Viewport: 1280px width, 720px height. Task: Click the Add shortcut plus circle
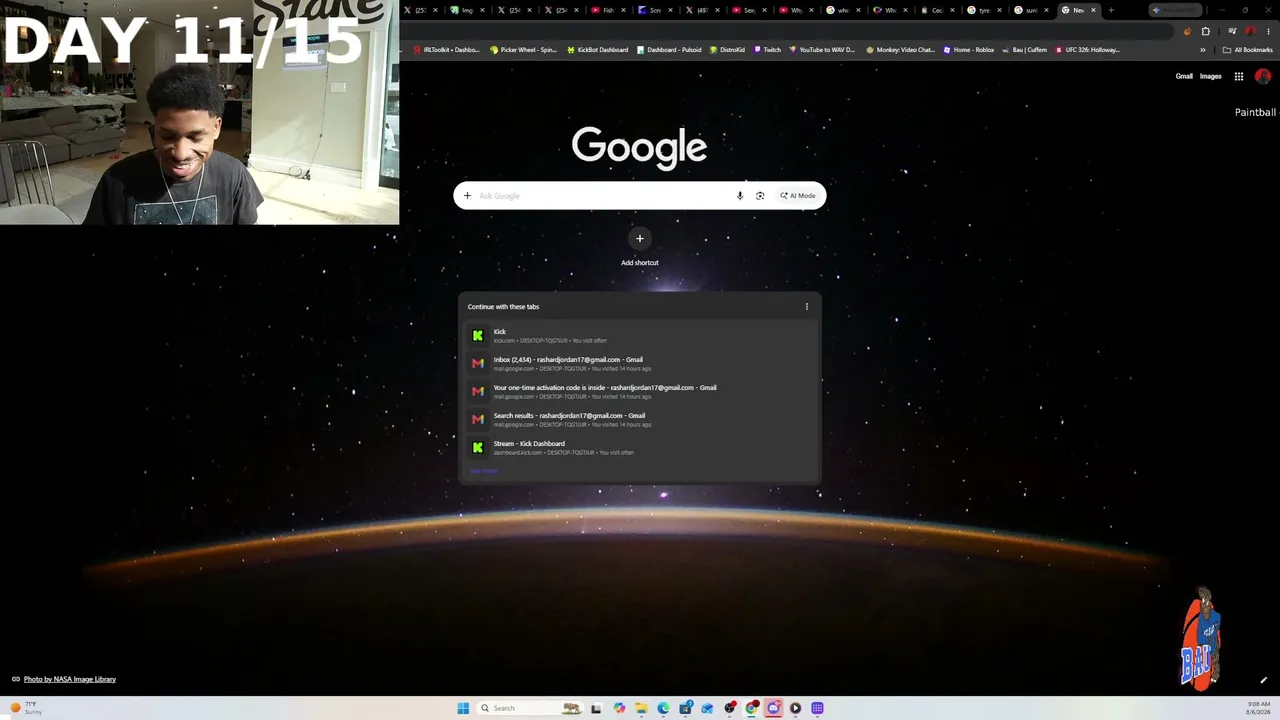click(640, 238)
